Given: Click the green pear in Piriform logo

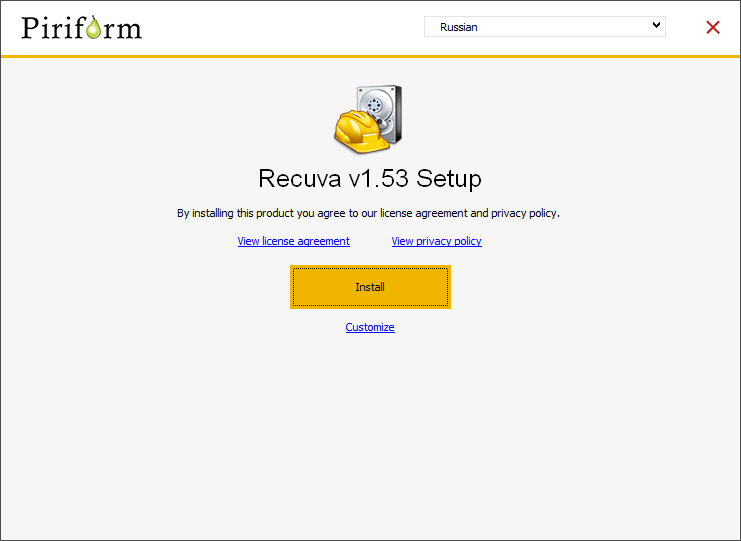Looking at the screenshot, I should (x=95, y=29).
